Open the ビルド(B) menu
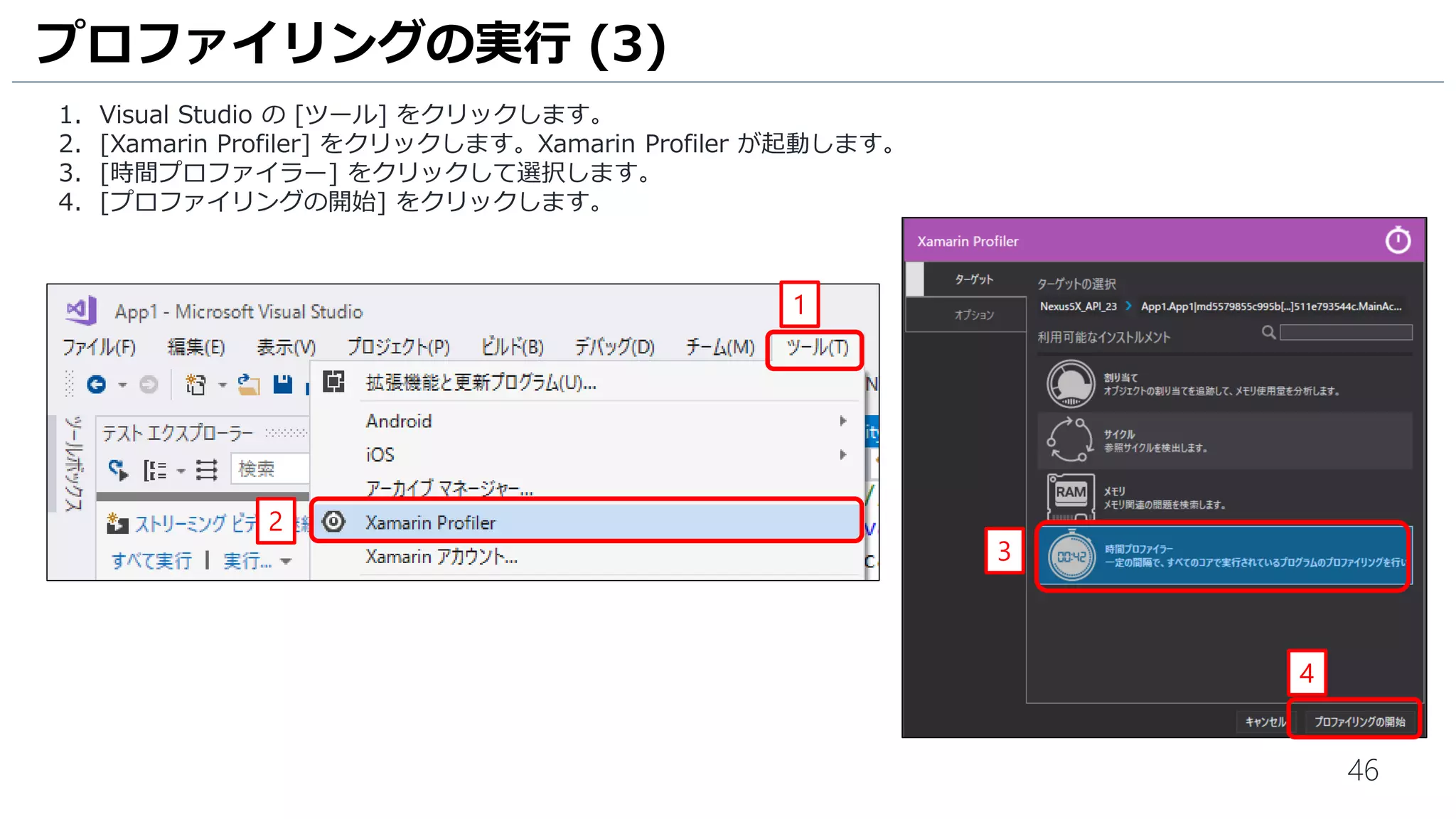Viewport: 1456px width, 819px height. click(x=512, y=347)
